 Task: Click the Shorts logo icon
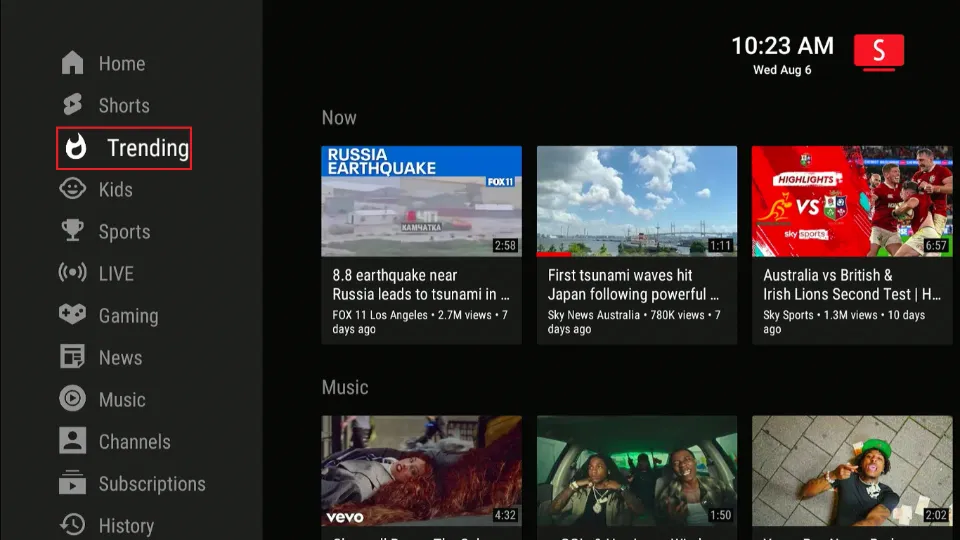pyautogui.click(x=72, y=104)
